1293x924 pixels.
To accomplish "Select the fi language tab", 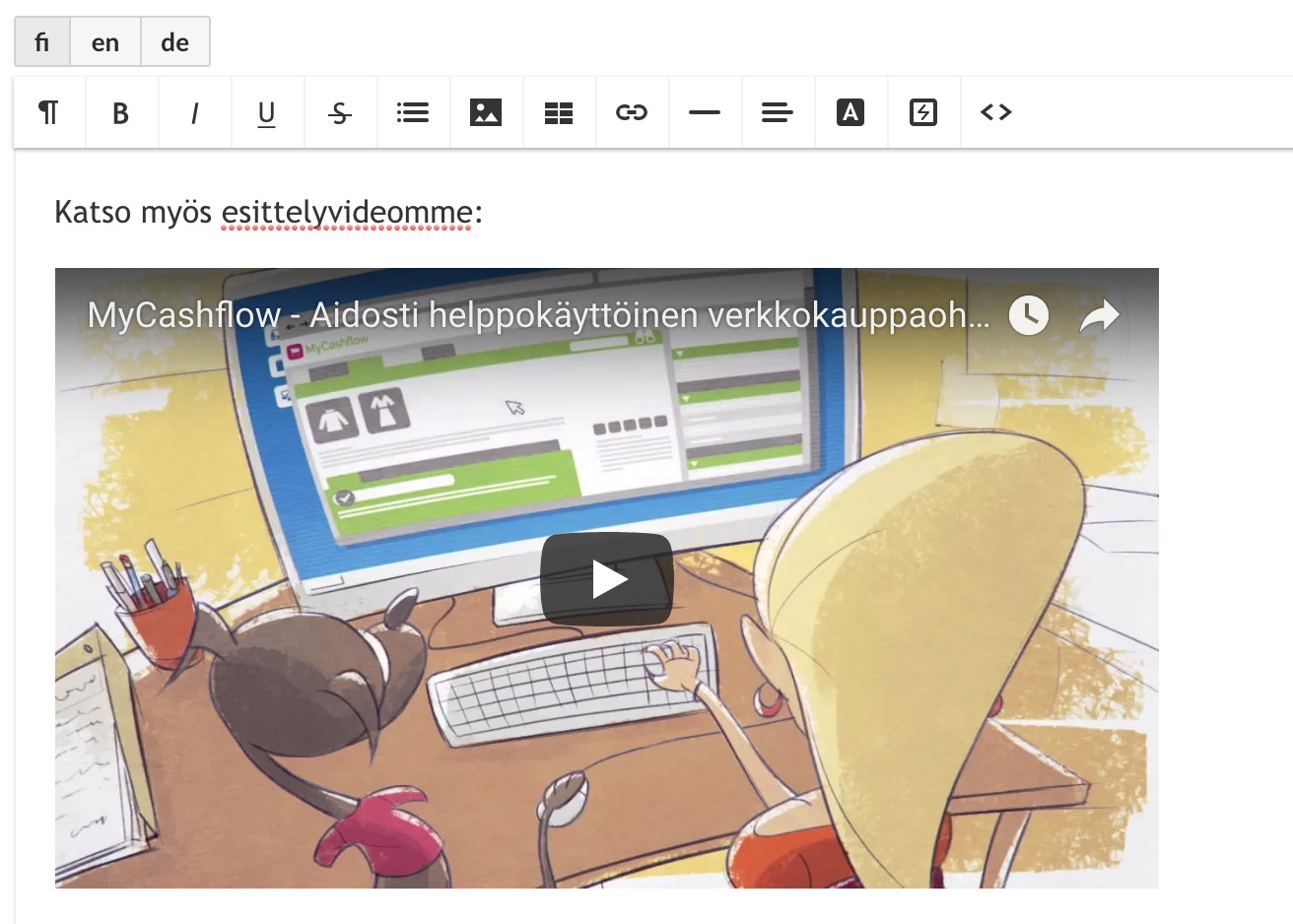I will tap(41, 42).
